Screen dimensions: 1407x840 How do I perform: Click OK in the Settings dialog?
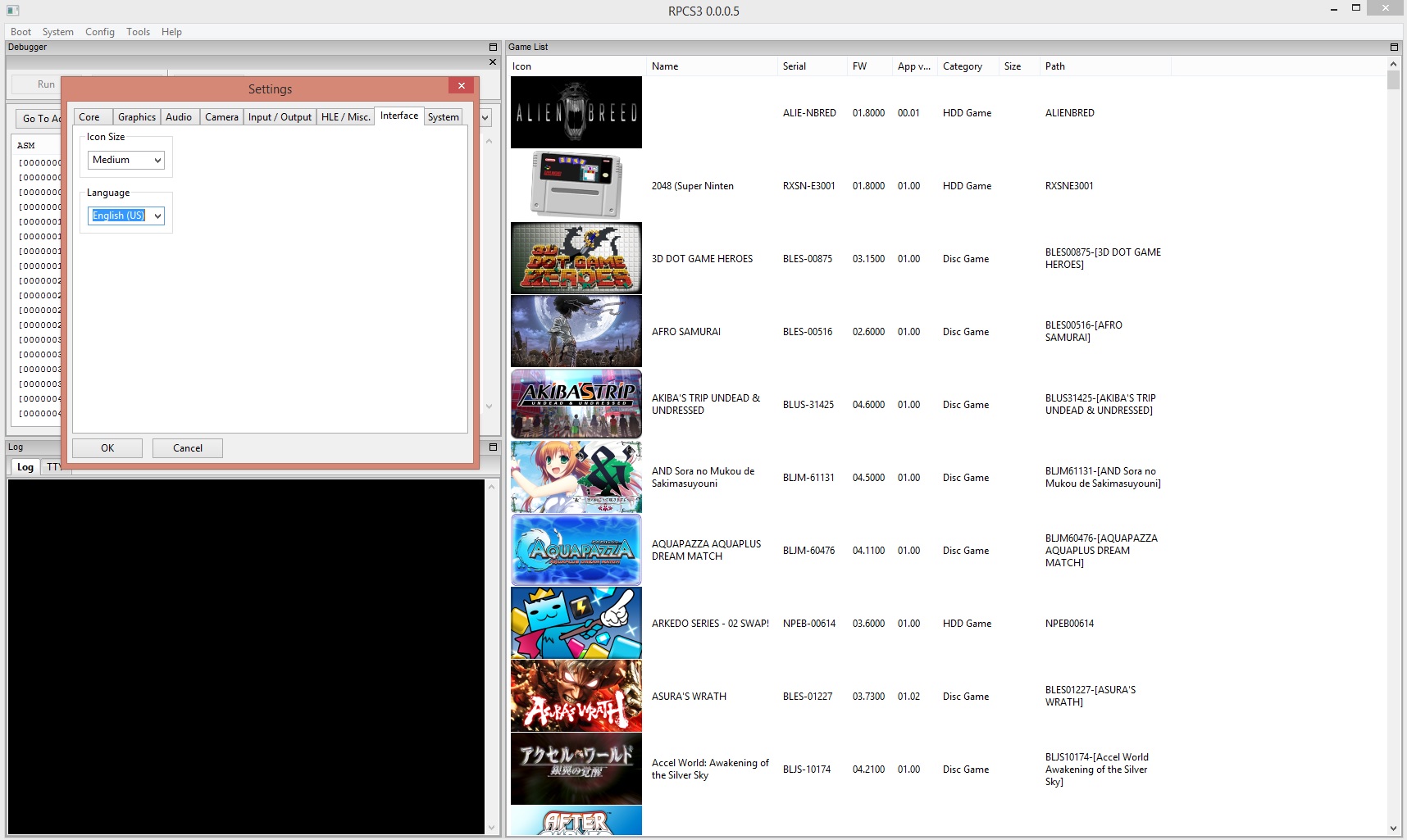(x=107, y=448)
